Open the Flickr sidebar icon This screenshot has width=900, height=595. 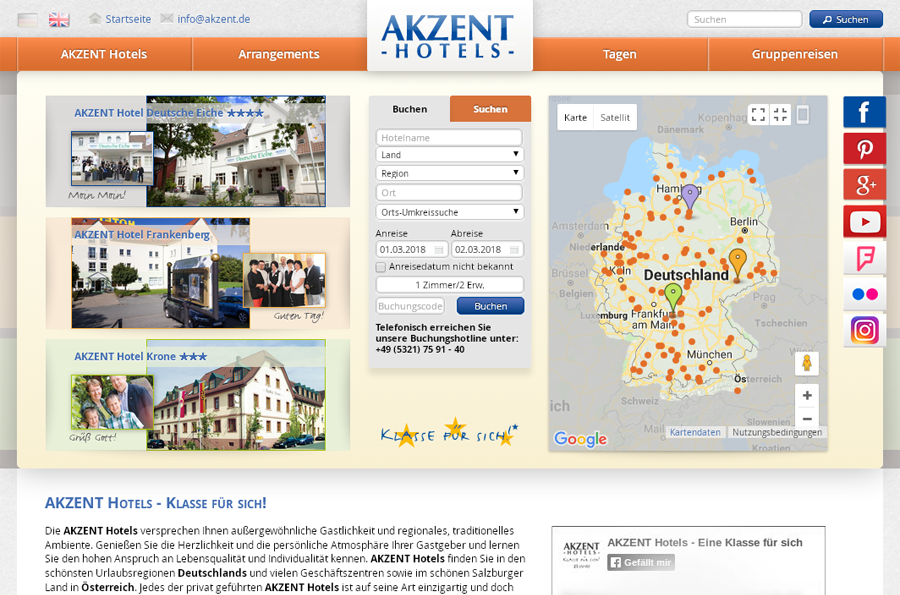point(864,294)
